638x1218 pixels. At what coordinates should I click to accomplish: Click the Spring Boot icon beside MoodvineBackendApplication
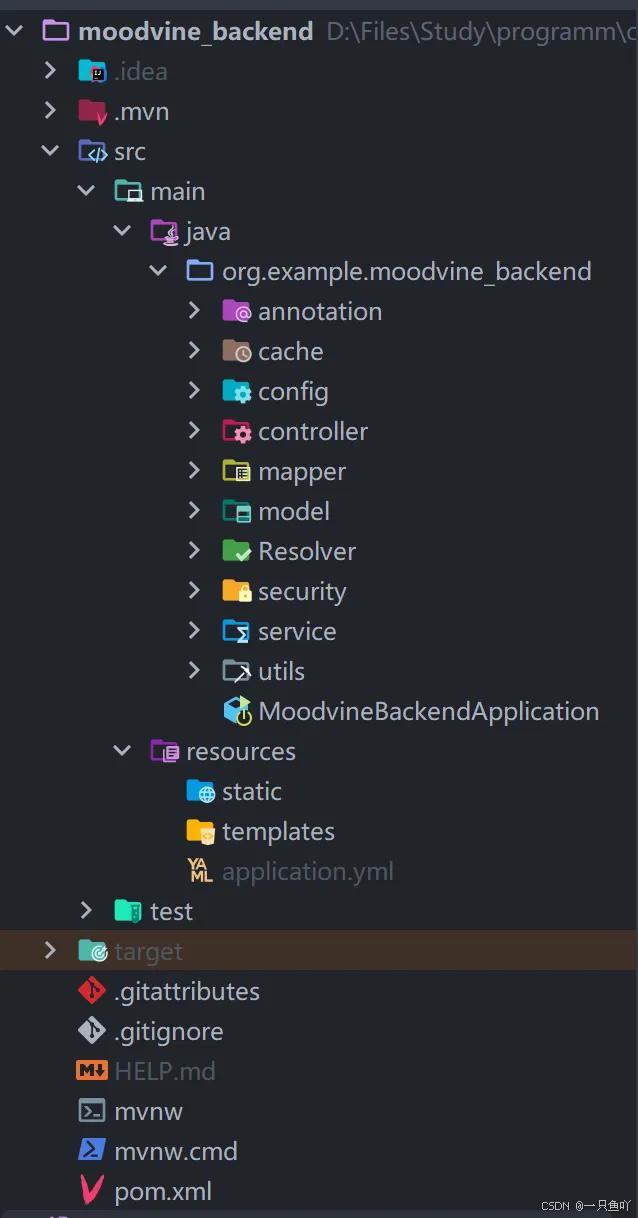[x=236, y=710]
